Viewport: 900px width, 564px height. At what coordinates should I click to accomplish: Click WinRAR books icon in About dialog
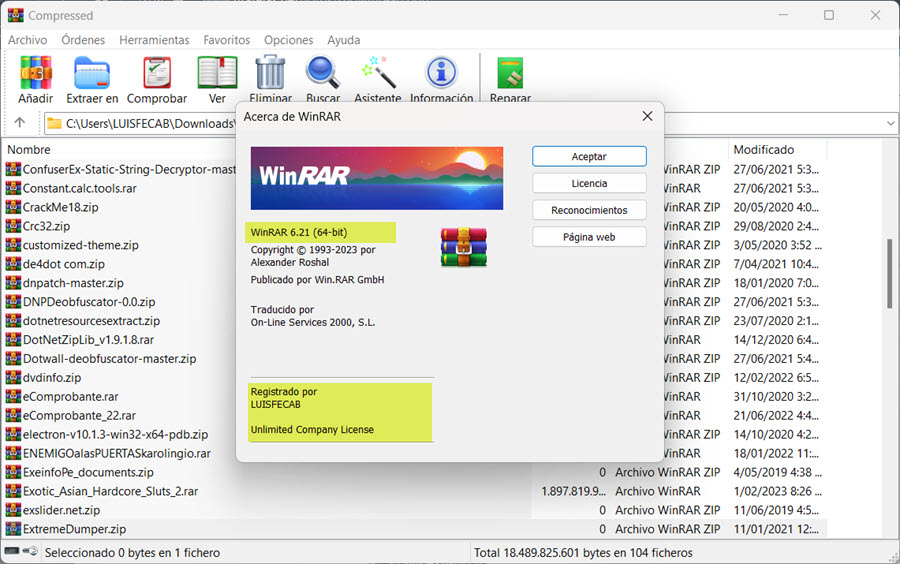[x=464, y=247]
